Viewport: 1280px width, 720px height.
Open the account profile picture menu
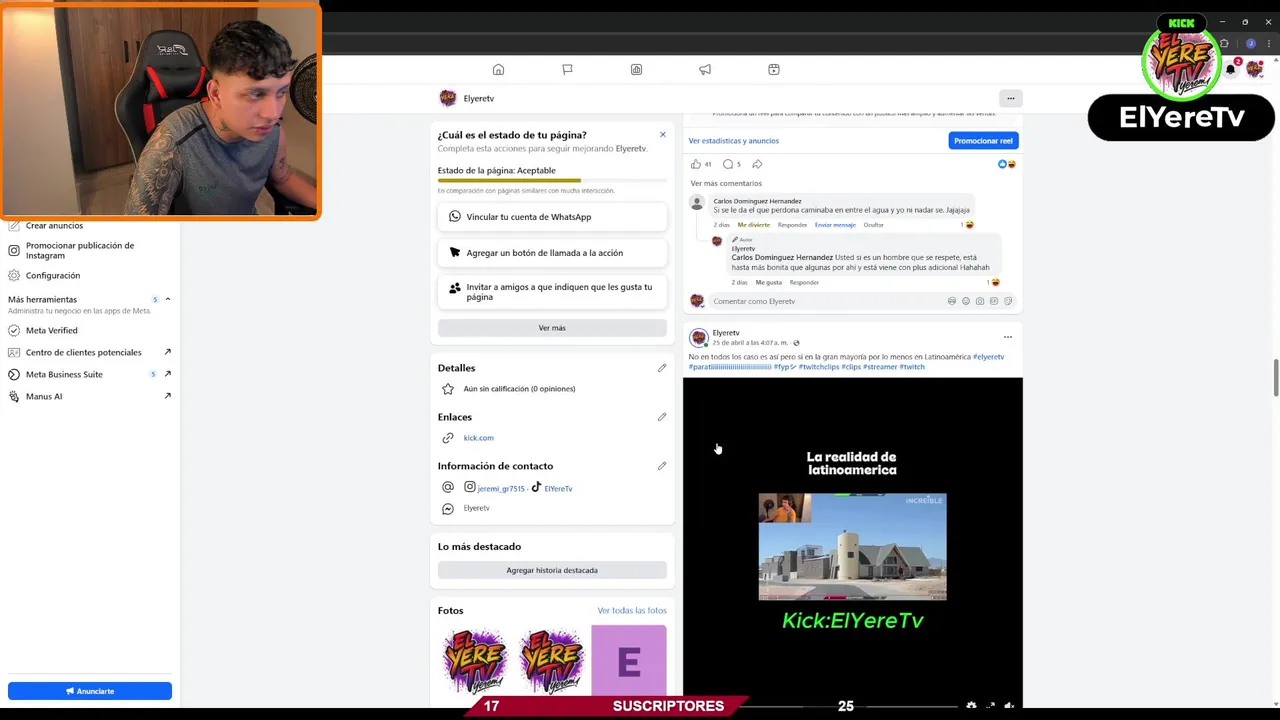click(x=1254, y=69)
